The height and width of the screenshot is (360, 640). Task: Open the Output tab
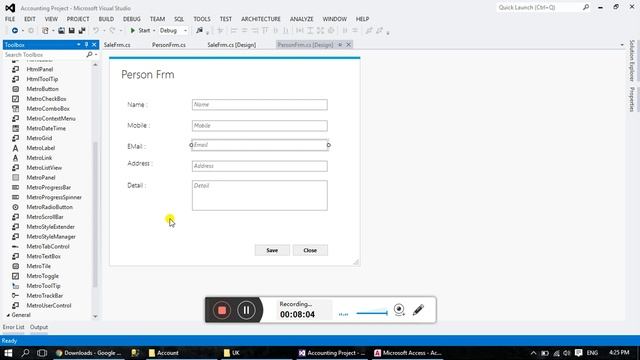[39, 327]
